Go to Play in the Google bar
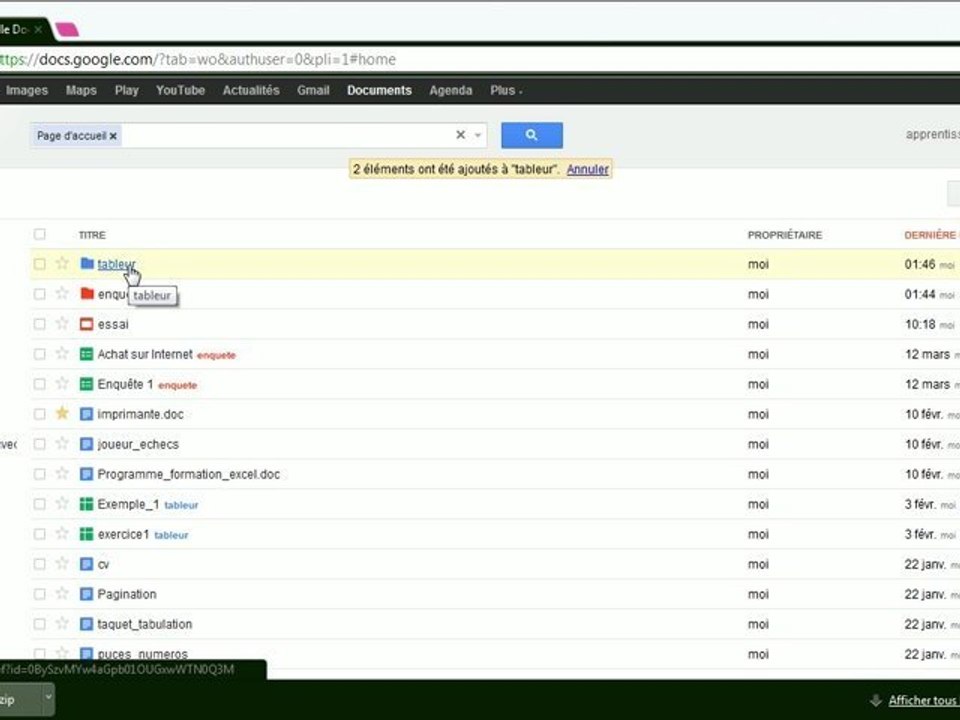 point(127,91)
